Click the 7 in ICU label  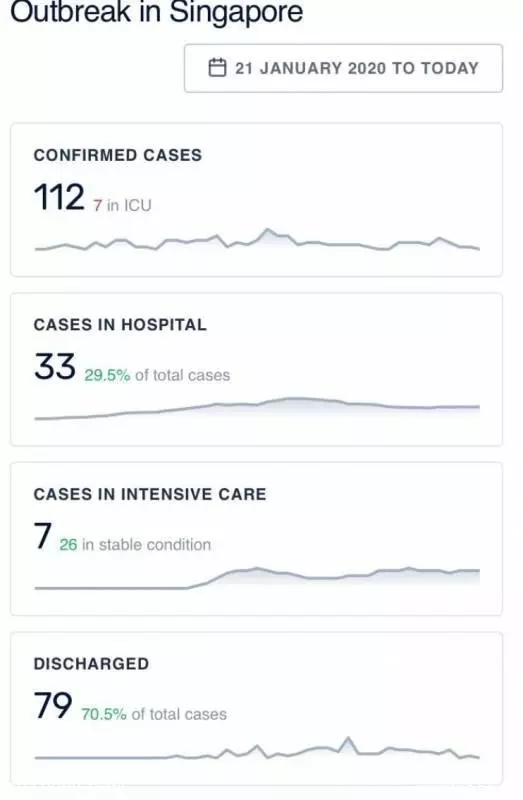(122, 205)
